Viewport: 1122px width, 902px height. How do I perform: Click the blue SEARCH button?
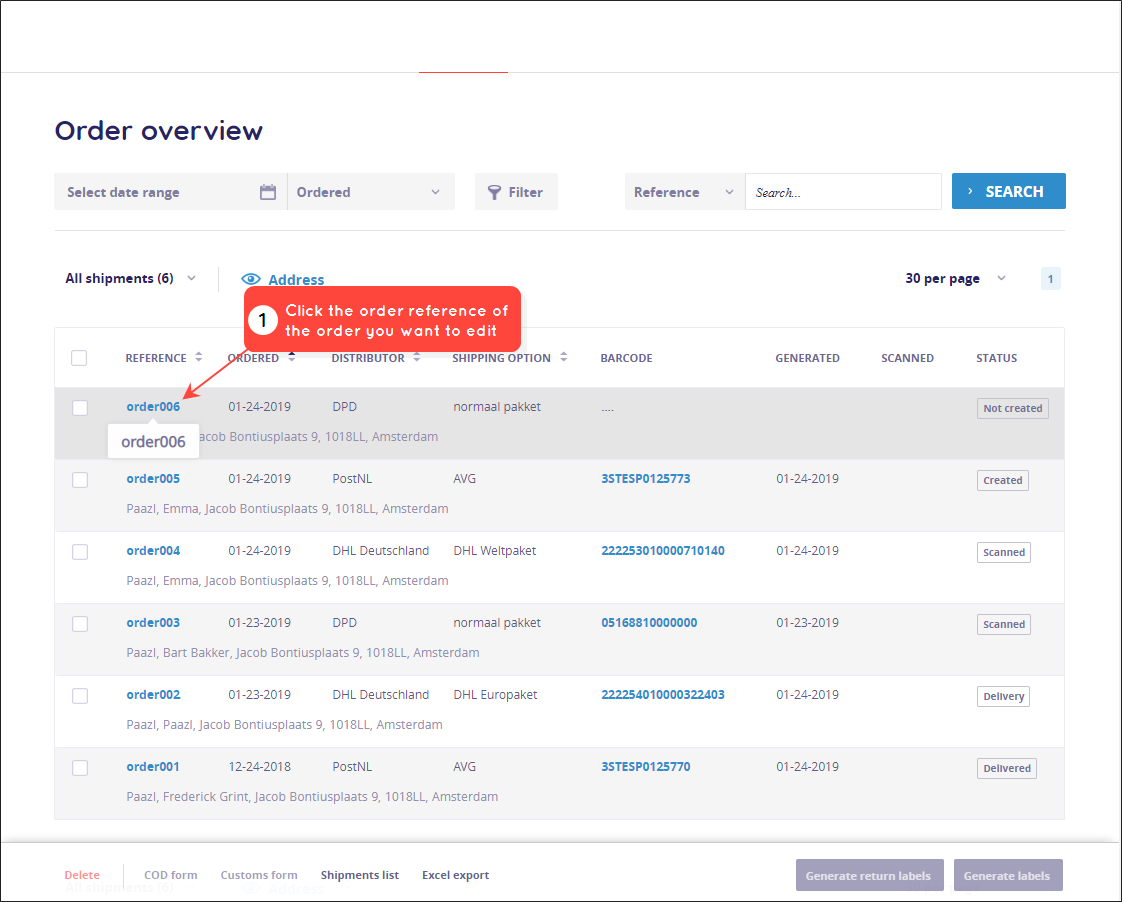click(x=1008, y=191)
